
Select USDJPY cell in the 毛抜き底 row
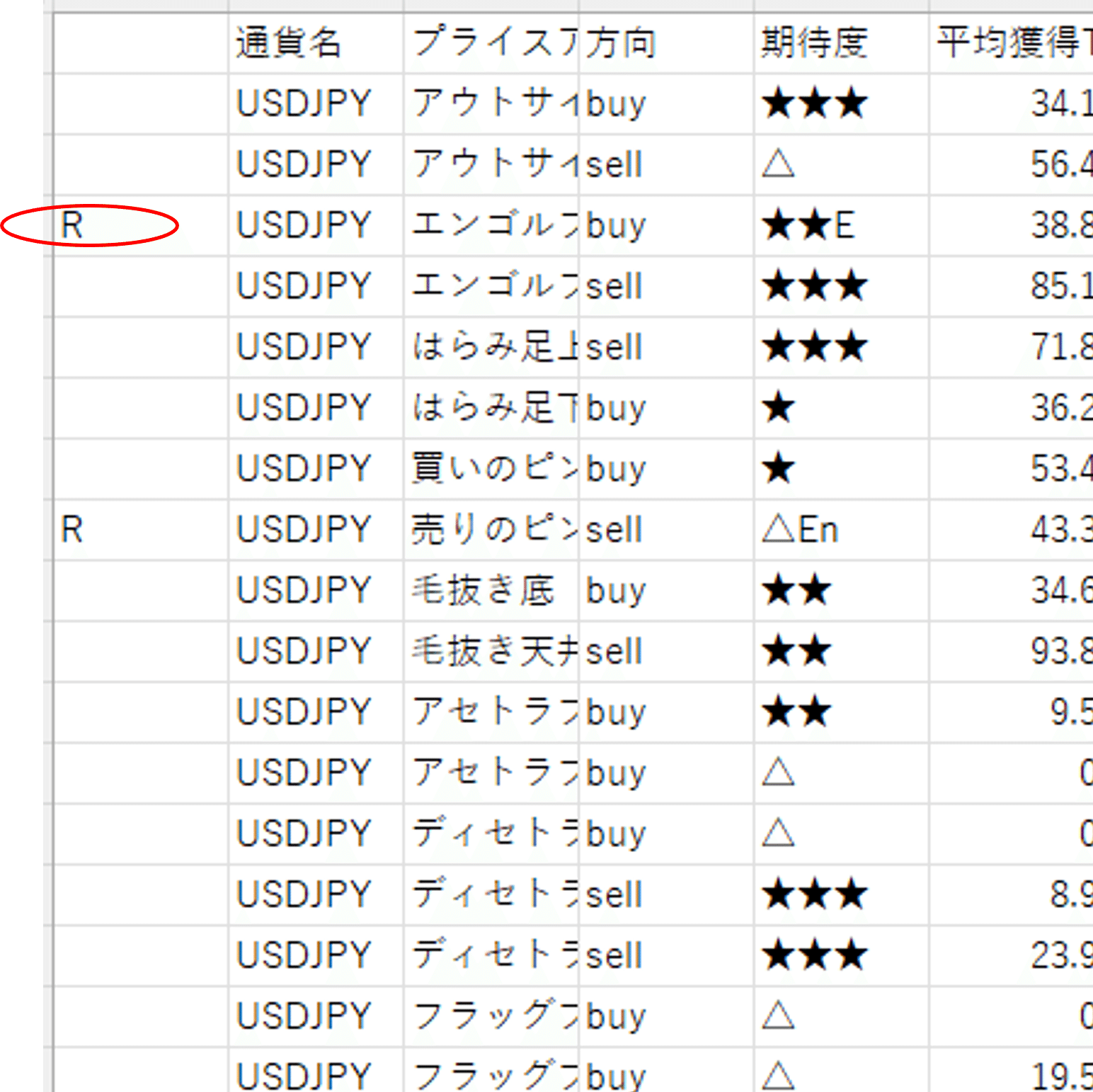pos(316,591)
